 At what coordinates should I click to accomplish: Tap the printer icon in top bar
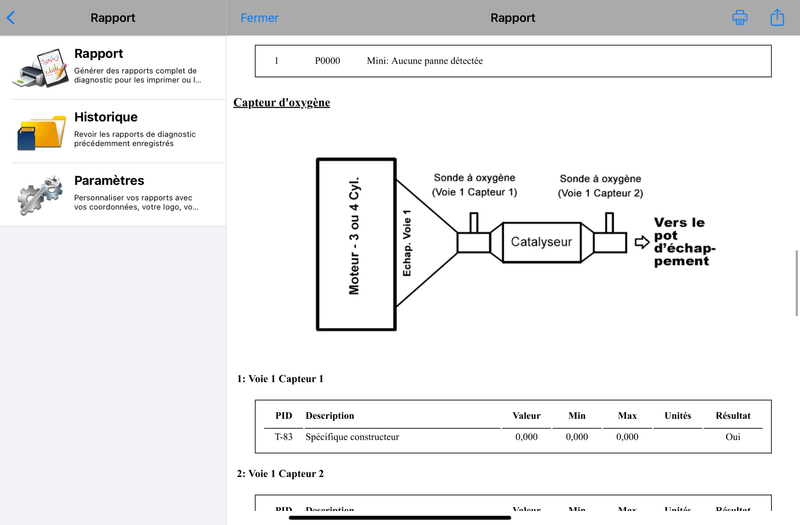(x=739, y=17)
